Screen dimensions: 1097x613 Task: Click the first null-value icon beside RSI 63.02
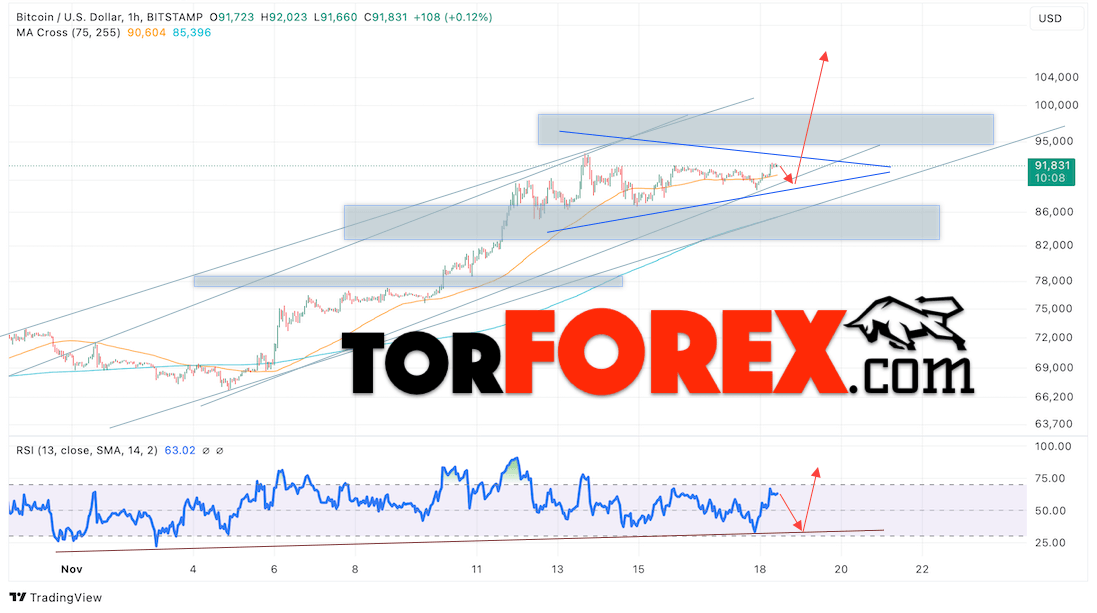206,451
